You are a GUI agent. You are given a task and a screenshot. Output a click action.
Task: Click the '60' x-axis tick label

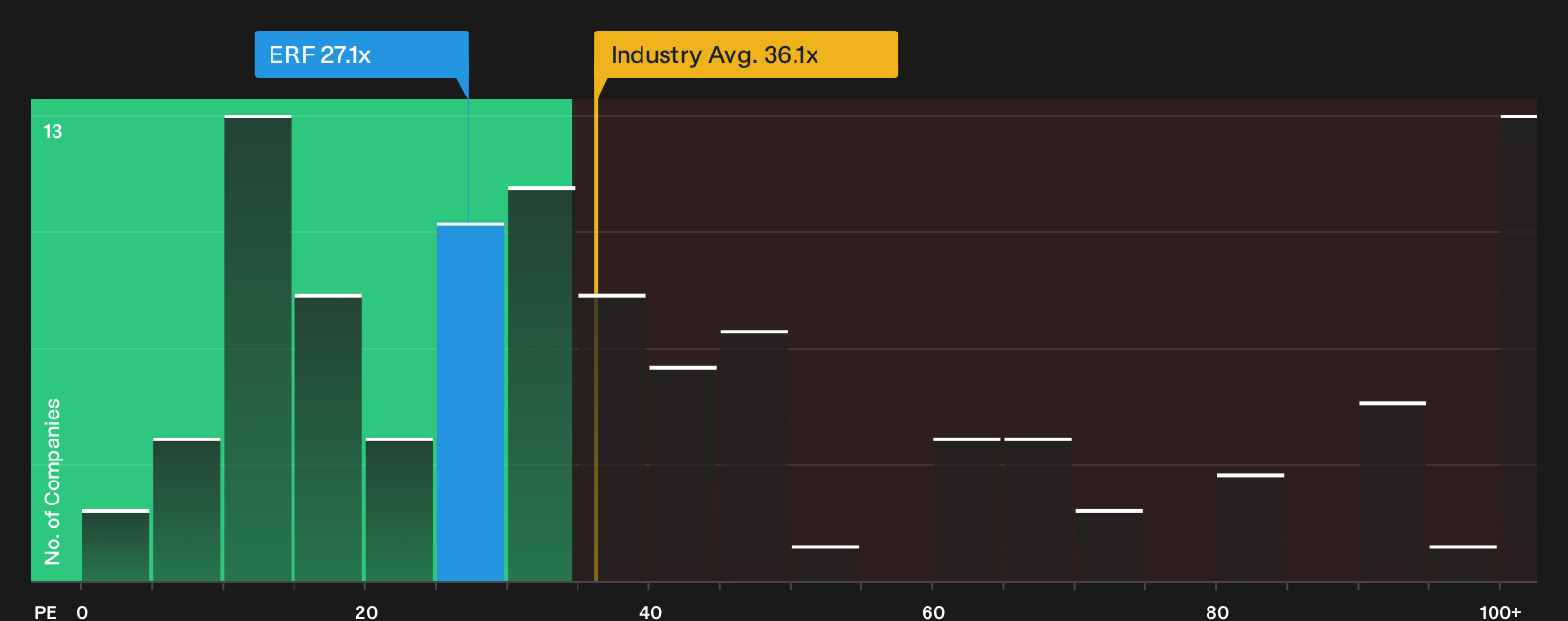[x=933, y=611]
